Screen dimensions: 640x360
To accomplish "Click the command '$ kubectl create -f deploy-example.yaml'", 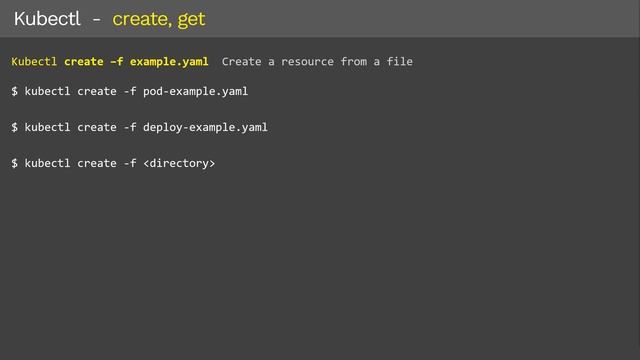I will pos(139,127).
